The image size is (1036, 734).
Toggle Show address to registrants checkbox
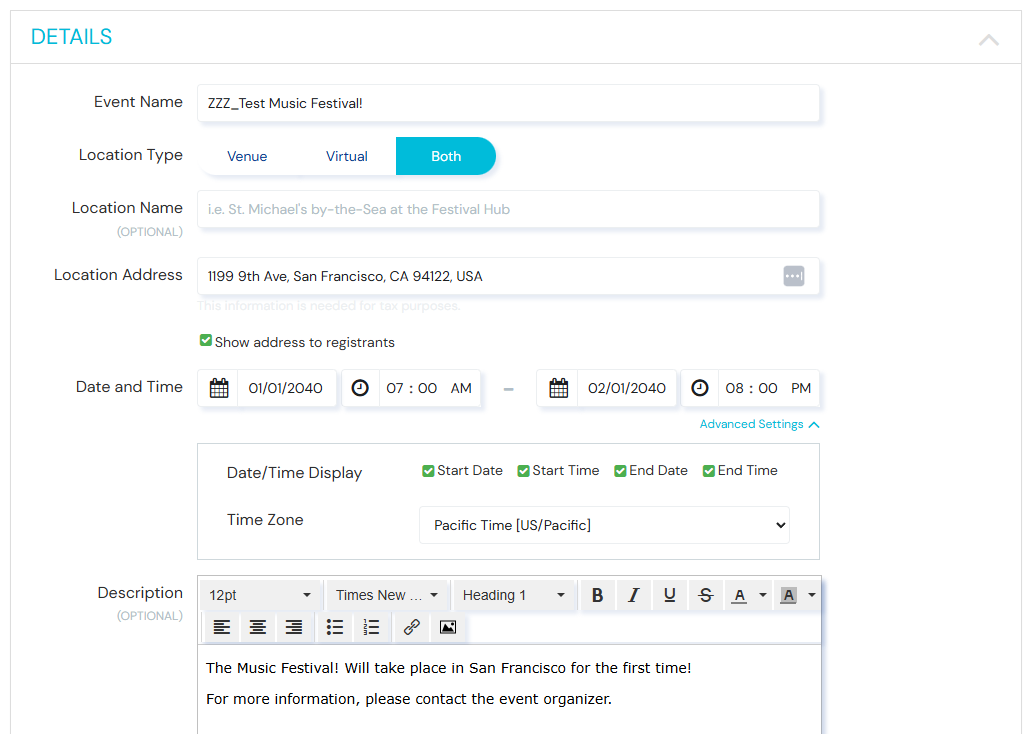[205, 341]
